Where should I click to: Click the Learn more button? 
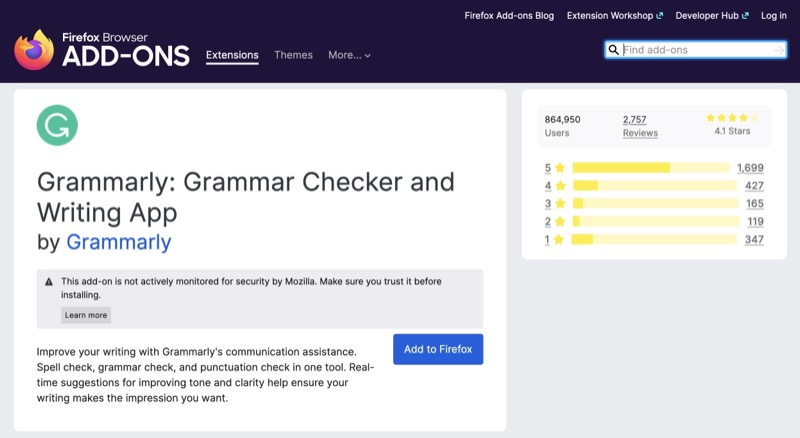(x=86, y=315)
